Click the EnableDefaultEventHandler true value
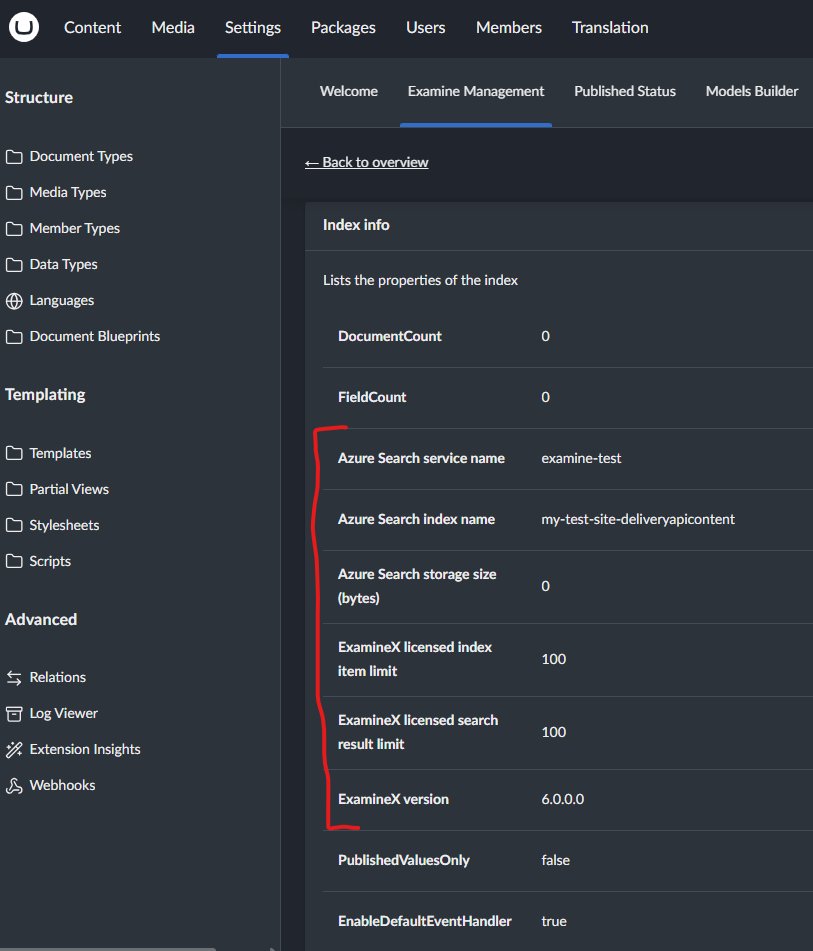Image resolution: width=813 pixels, height=951 pixels. tap(554, 921)
